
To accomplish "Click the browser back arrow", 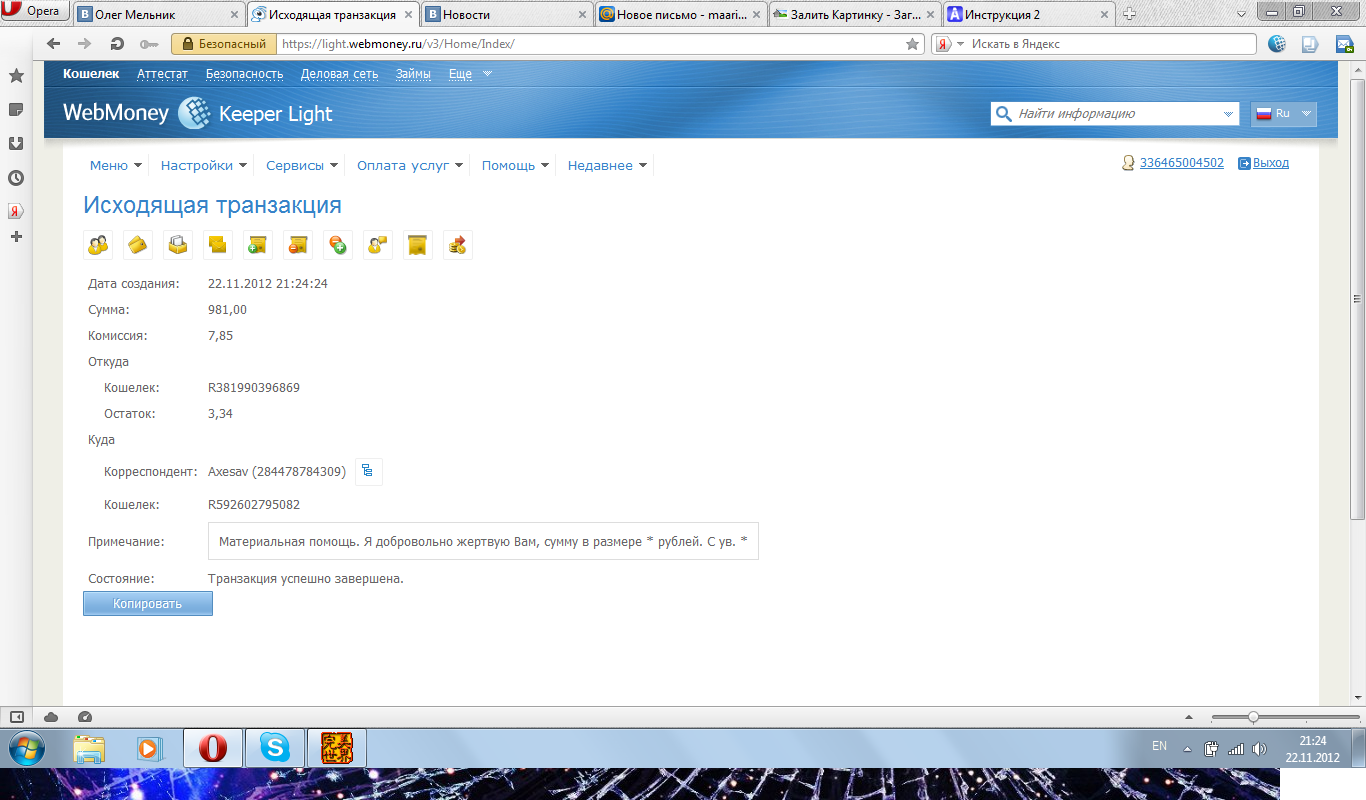I will point(53,44).
